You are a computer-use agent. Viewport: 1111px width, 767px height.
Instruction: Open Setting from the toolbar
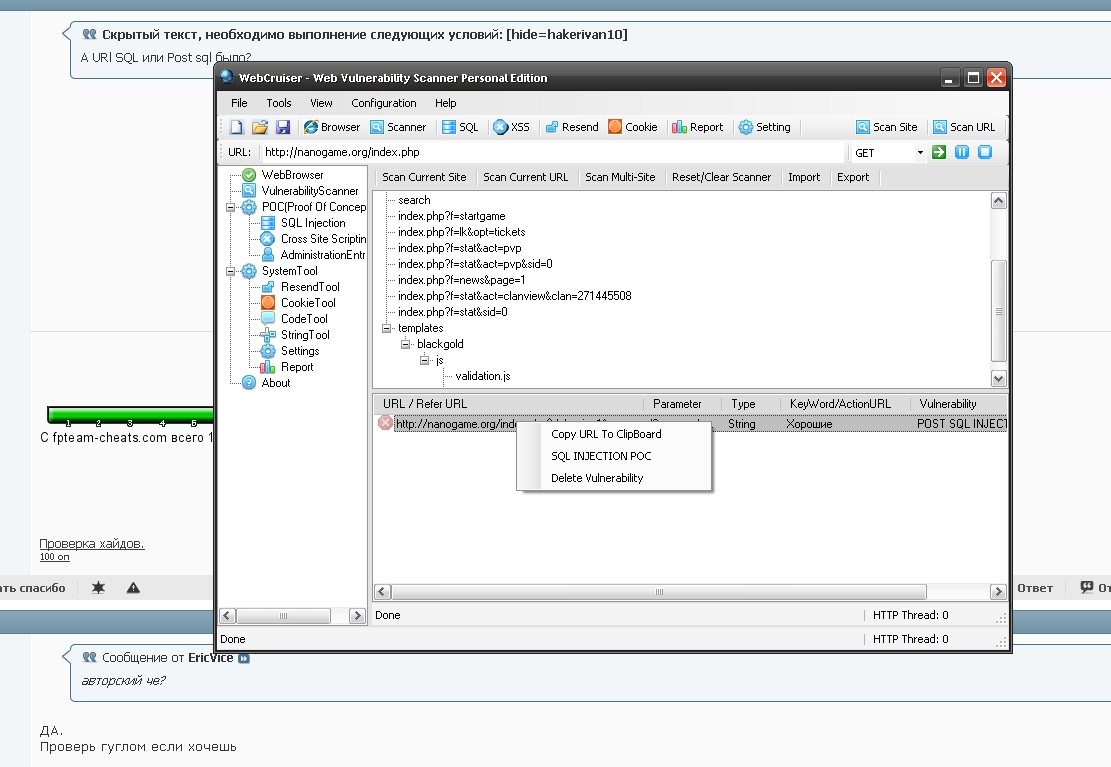[x=764, y=127]
